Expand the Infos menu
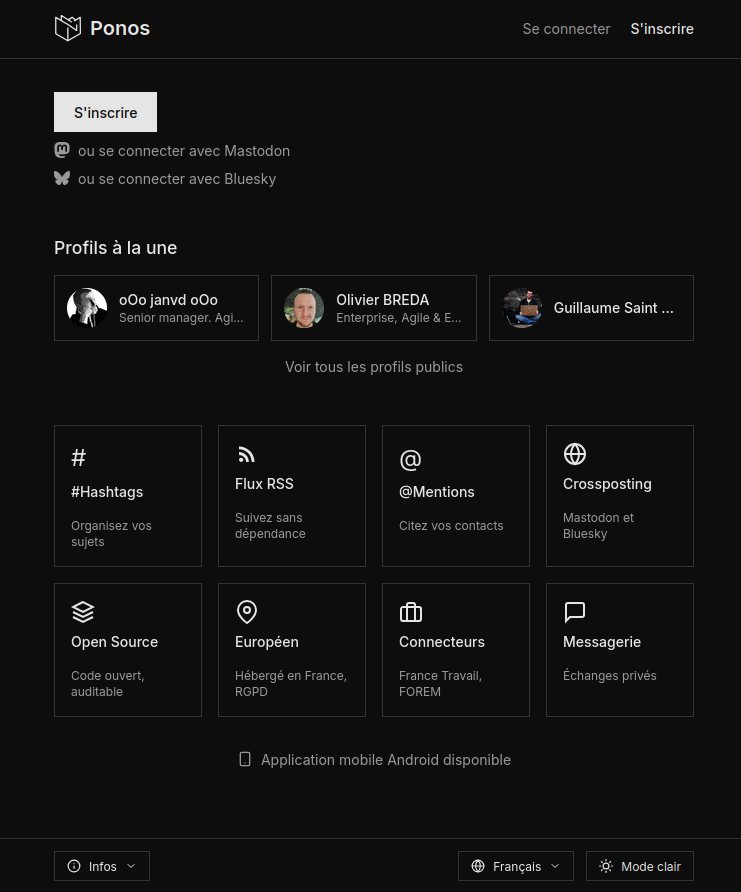The width and height of the screenshot is (741, 892). coord(102,866)
